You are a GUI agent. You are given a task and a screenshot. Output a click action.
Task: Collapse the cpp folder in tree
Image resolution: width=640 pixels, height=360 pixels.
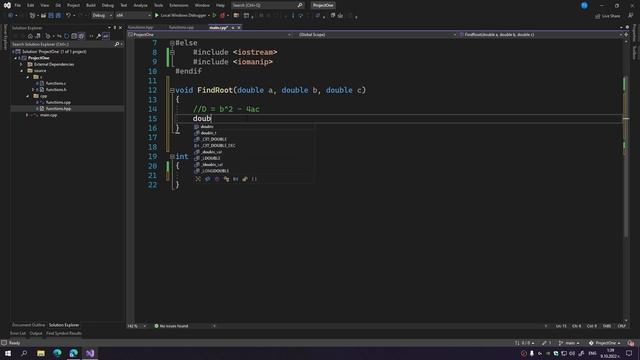coord(28,96)
